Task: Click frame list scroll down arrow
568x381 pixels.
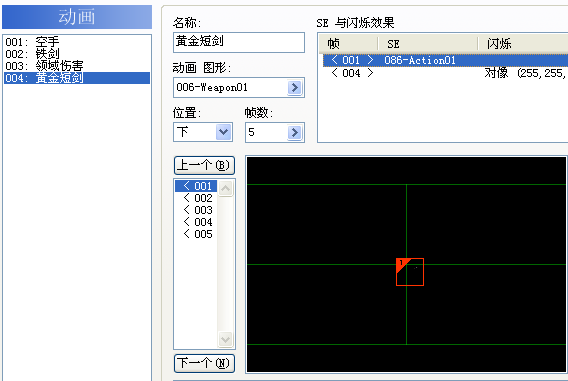Action: click(x=225, y=339)
